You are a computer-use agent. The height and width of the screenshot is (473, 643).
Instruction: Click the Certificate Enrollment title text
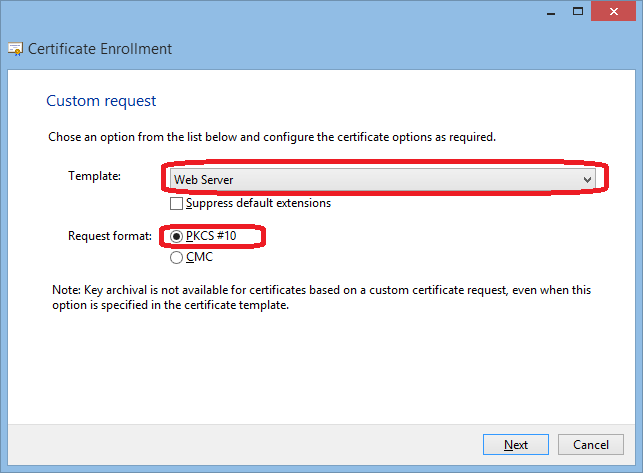coord(100,49)
